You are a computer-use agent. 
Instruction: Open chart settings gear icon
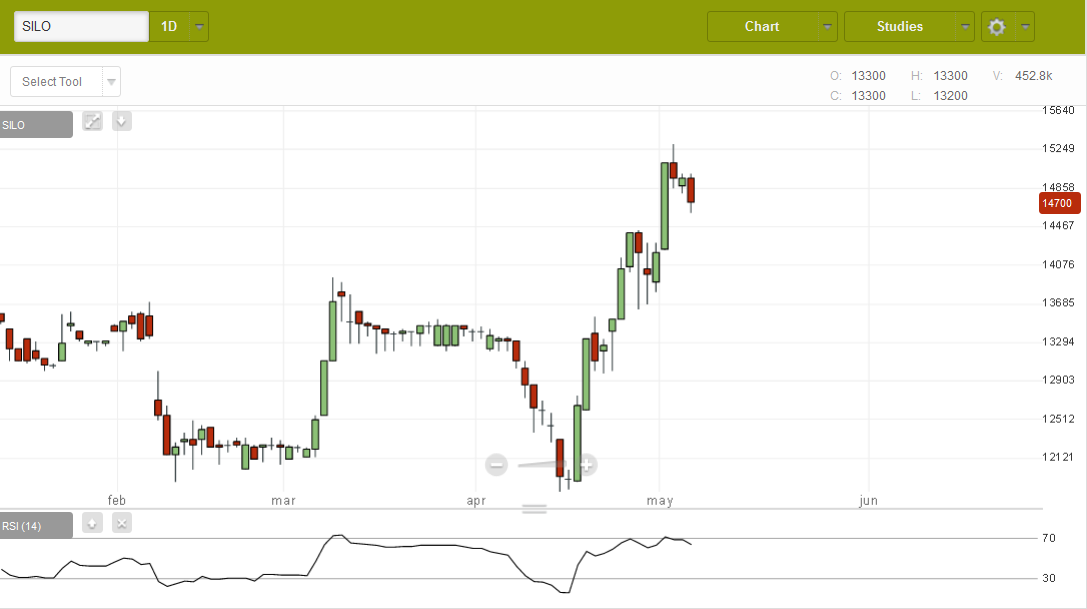(x=996, y=27)
